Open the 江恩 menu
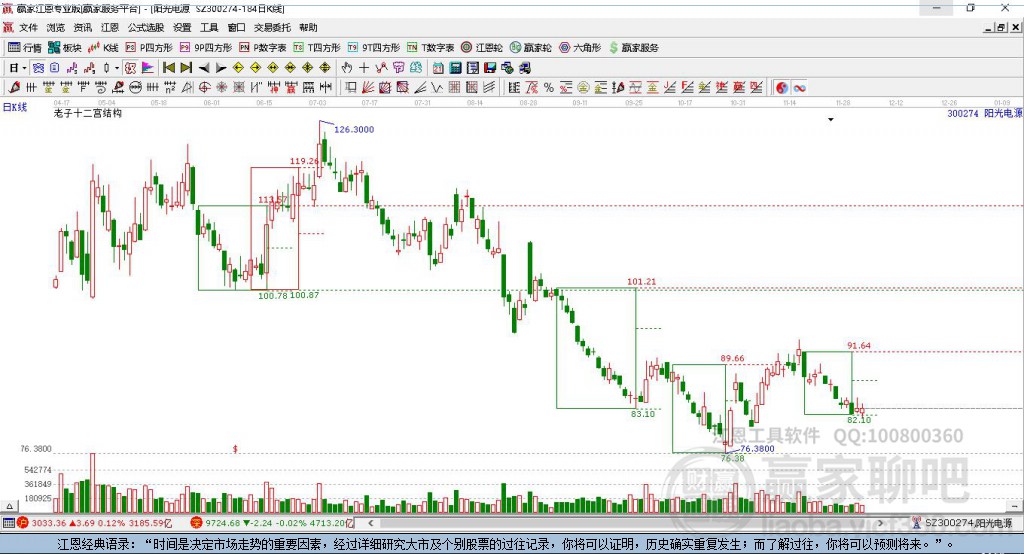Viewport: 1024px width, 554px height. pyautogui.click(x=110, y=27)
